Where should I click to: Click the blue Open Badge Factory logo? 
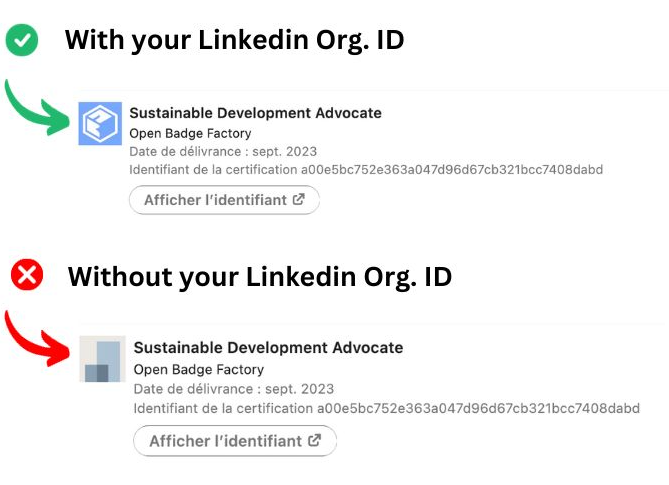(x=99, y=124)
